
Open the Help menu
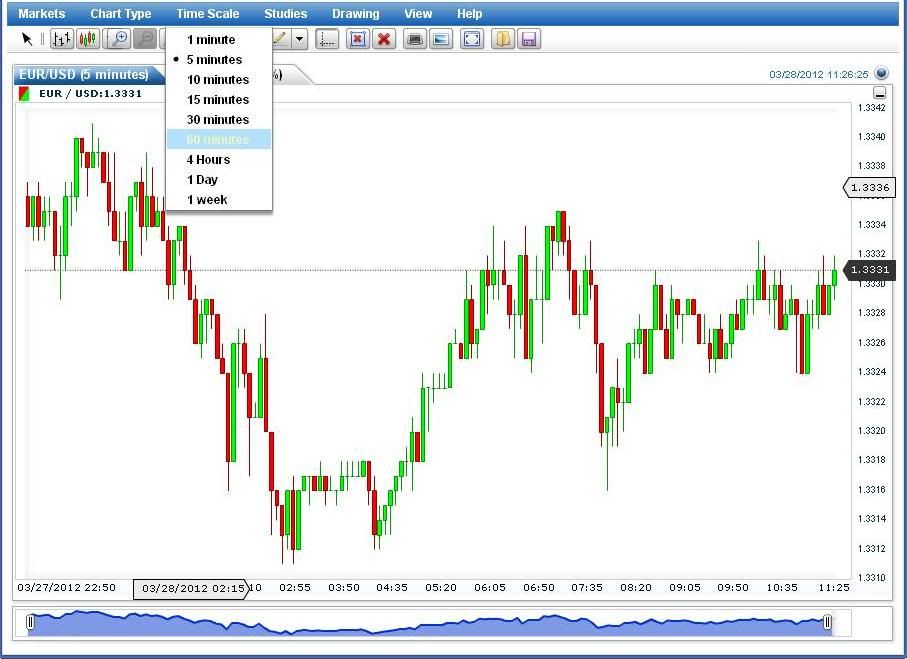(469, 14)
